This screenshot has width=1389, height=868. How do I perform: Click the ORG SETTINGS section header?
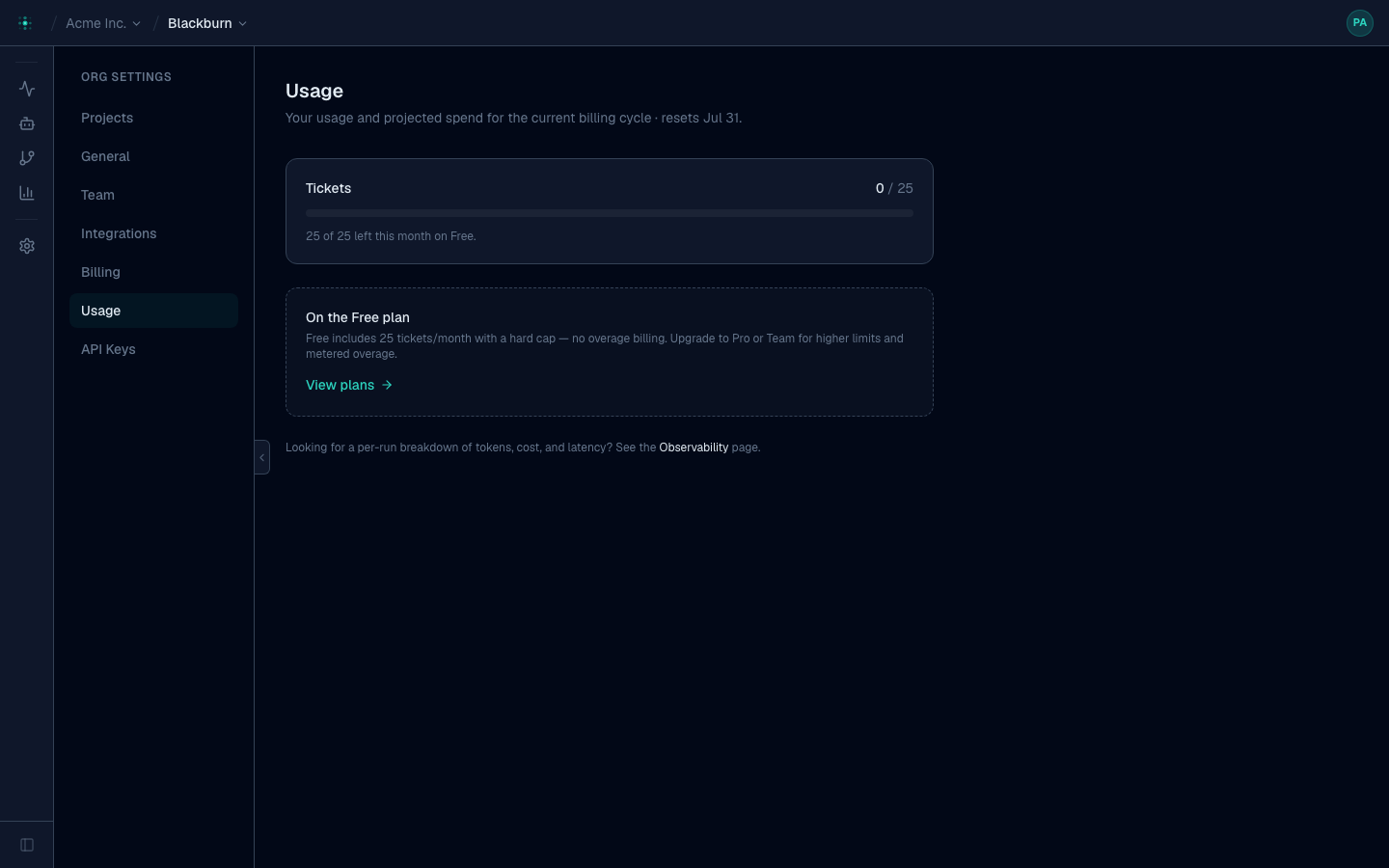pos(126,77)
